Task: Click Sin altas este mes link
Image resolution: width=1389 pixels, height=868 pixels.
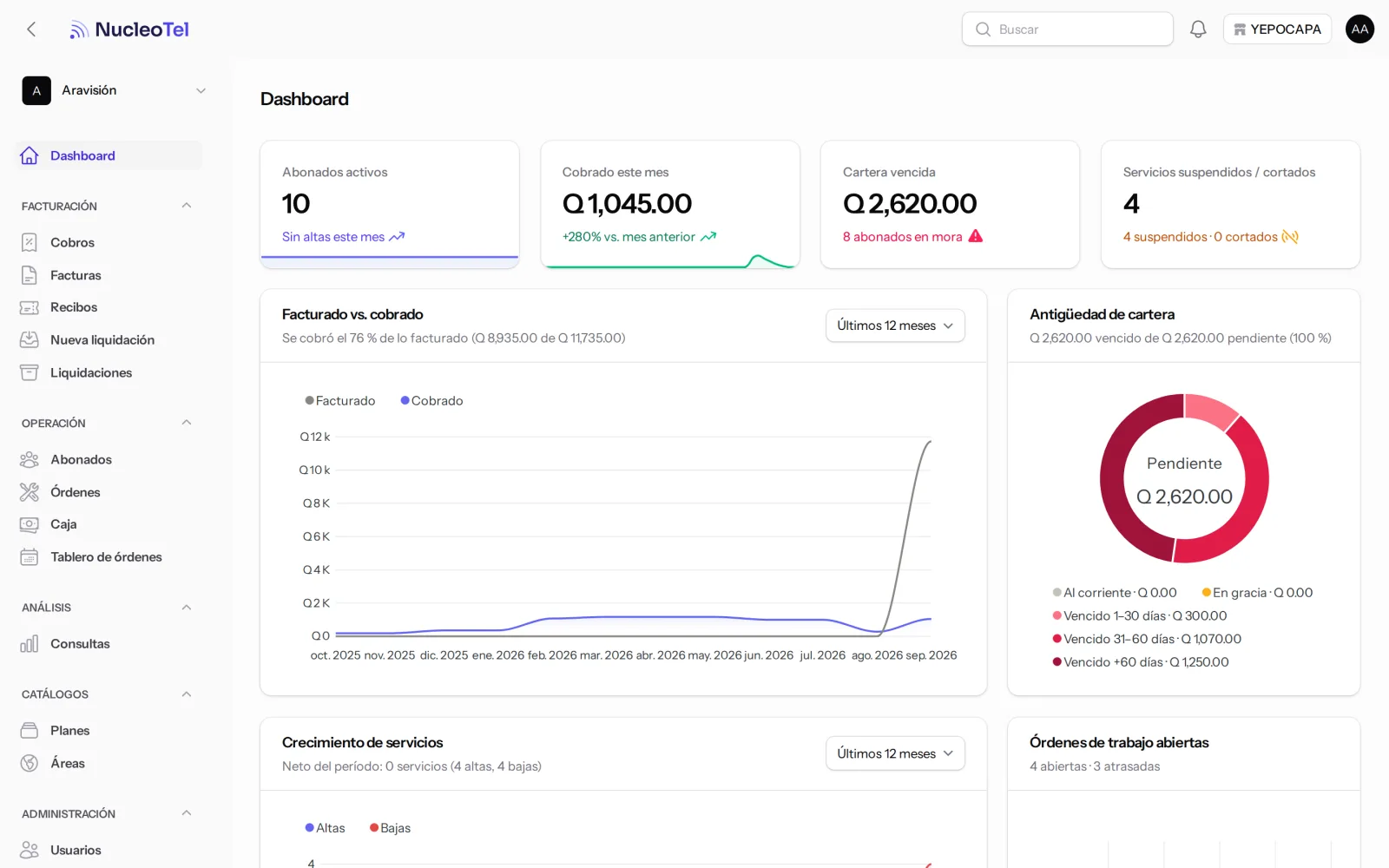Action: pyautogui.click(x=343, y=237)
